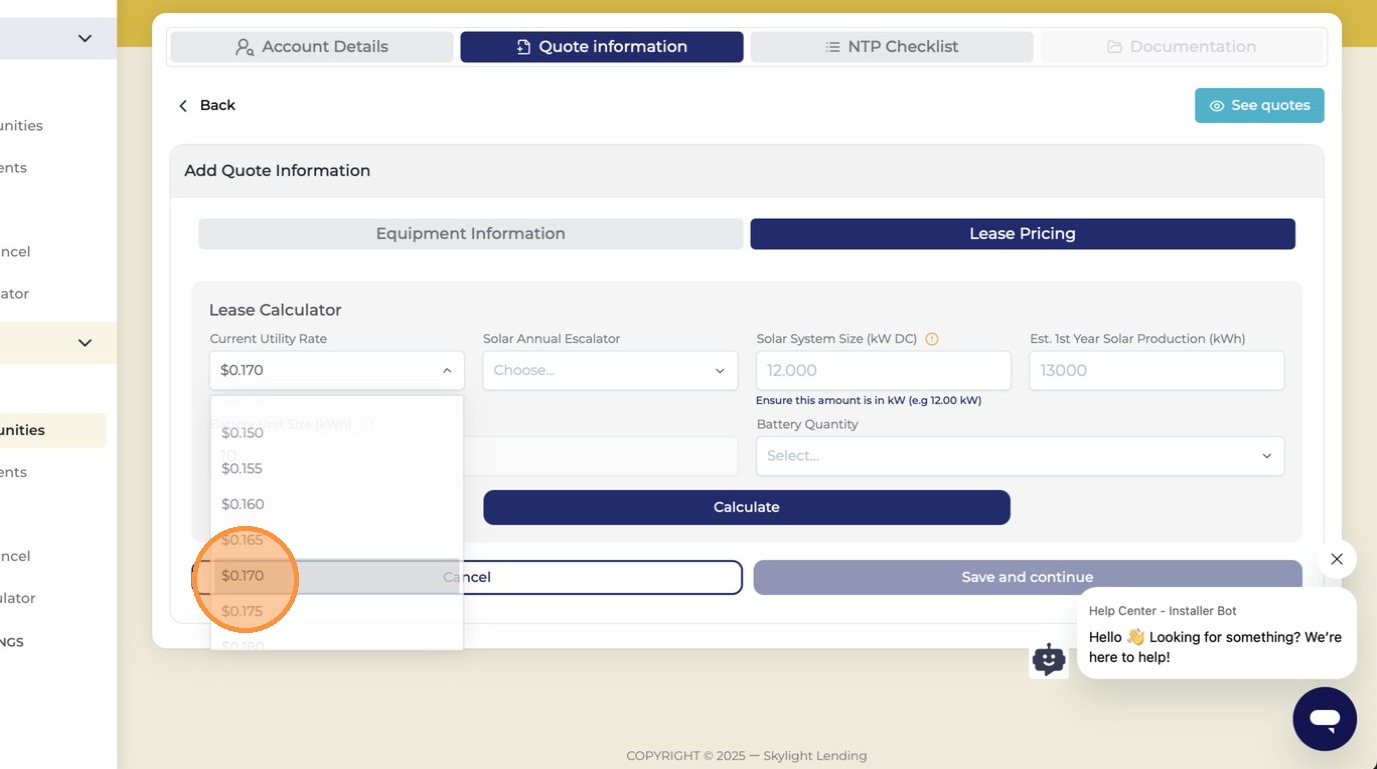Click the eye icon on See quotes
Screen dimensions: 1377x769
(x=1216, y=106)
